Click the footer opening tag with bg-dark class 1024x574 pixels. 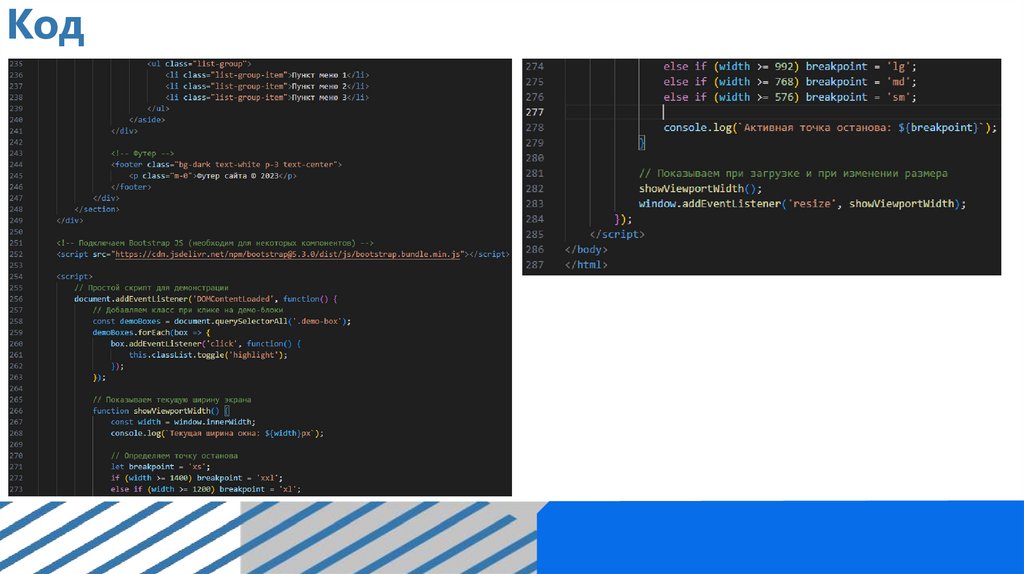coord(226,165)
